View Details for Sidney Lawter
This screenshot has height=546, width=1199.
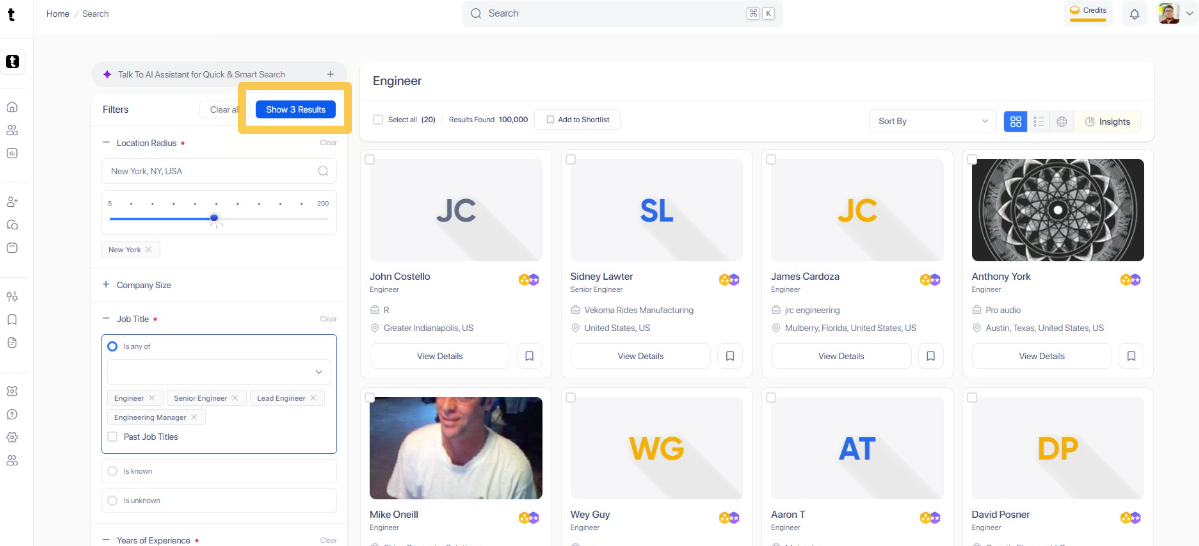[641, 356]
